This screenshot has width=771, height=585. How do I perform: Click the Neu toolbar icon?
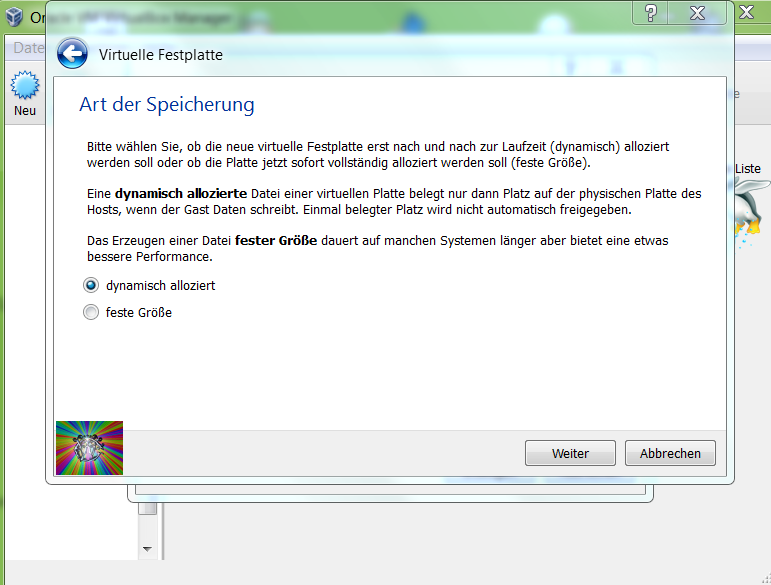(24, 92)
